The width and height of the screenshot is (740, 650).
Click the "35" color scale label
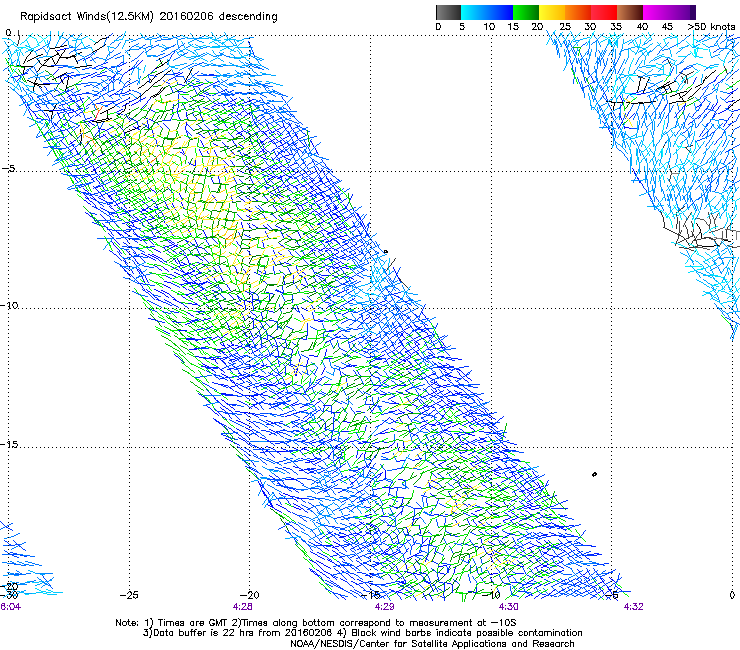616,26
